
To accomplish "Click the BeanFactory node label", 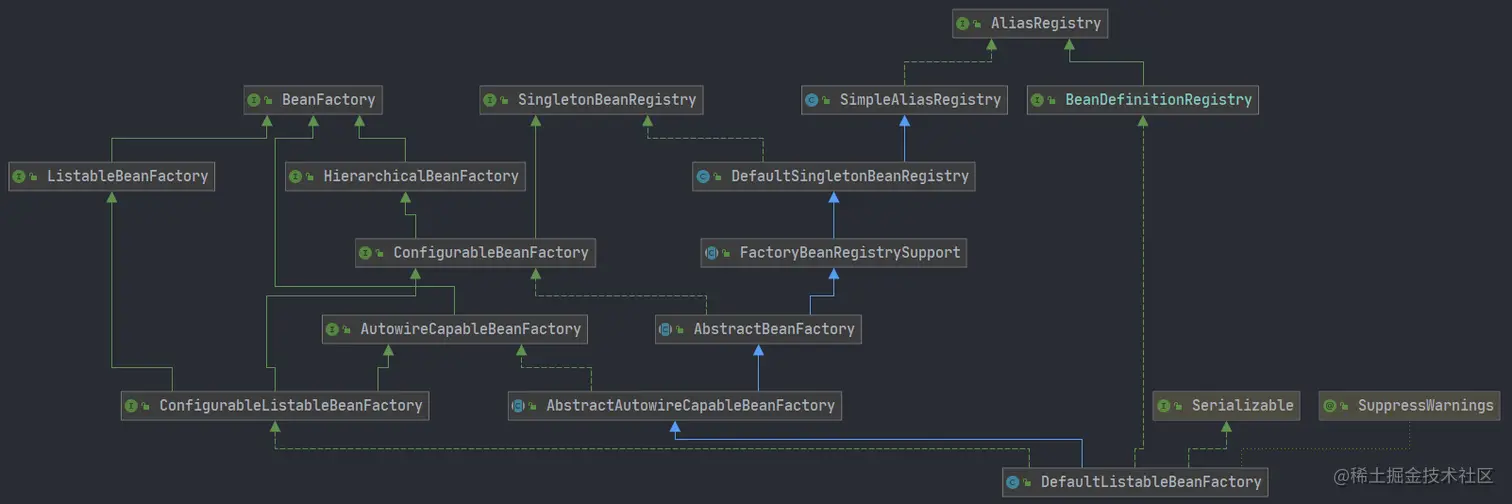I will tap(328, 99).
